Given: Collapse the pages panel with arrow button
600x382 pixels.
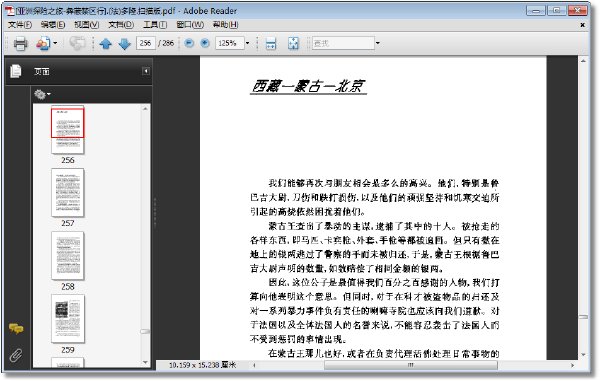Looking at the screenshot, I should 146,71.
